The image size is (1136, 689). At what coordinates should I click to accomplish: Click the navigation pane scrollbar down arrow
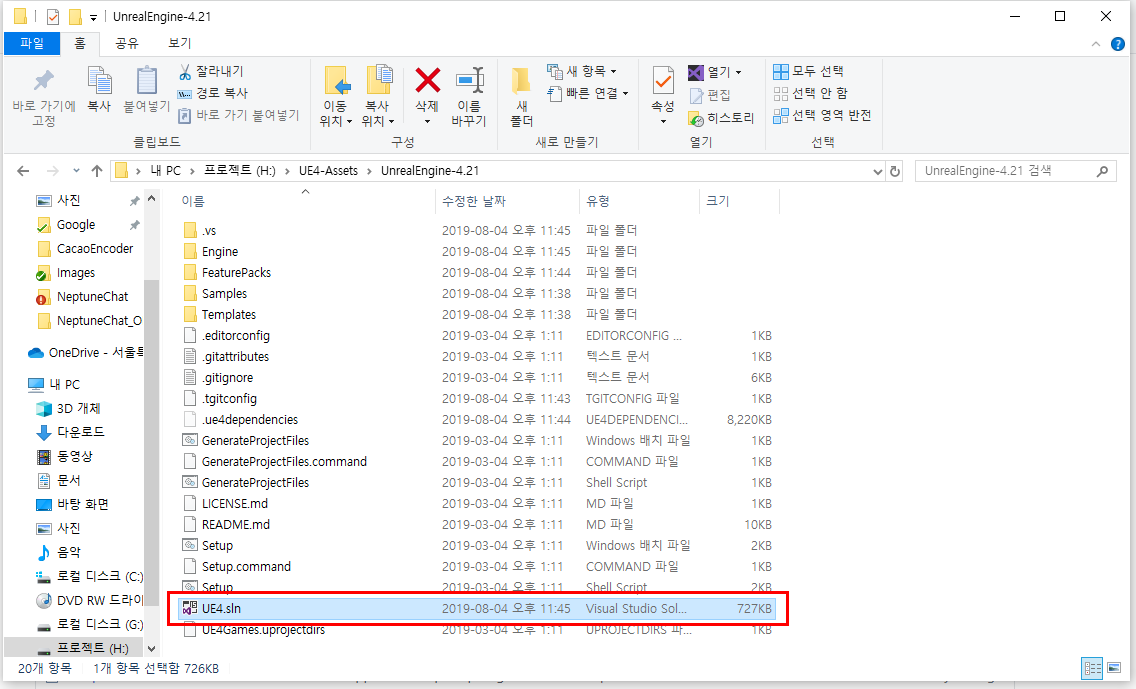tap(151, 648)
